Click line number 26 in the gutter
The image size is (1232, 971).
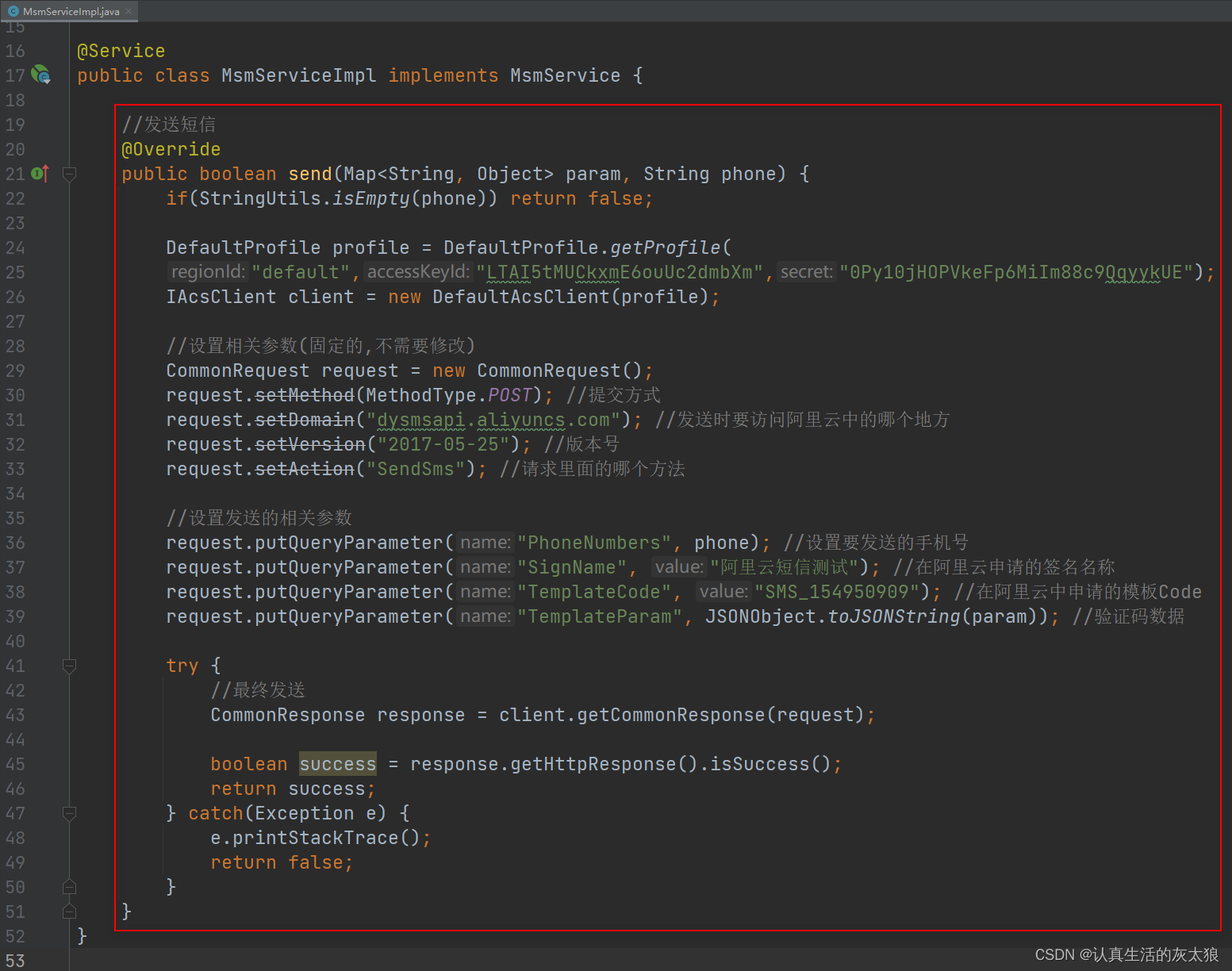pos(15,297)
